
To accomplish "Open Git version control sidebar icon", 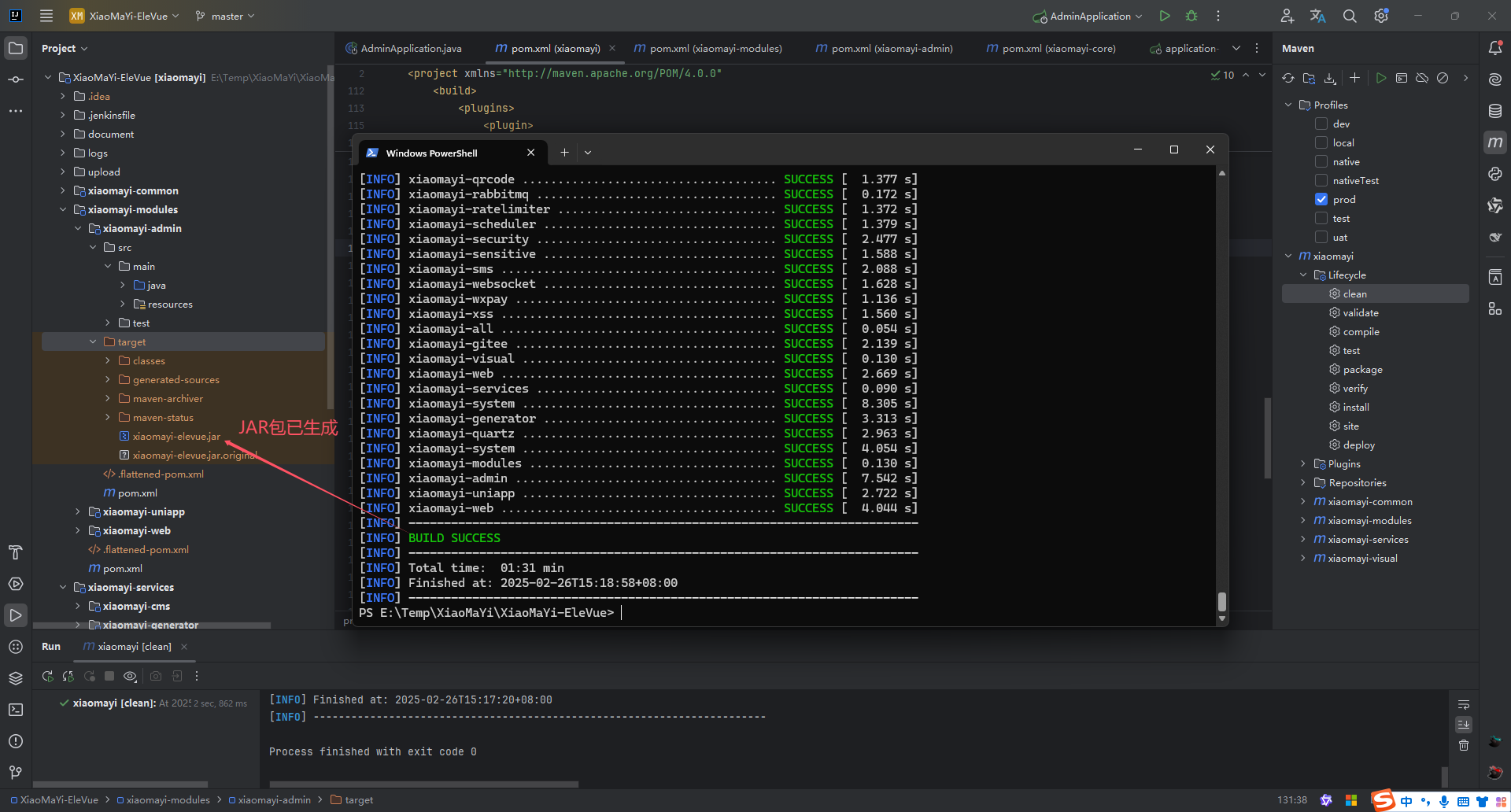I will coord(16,773).
